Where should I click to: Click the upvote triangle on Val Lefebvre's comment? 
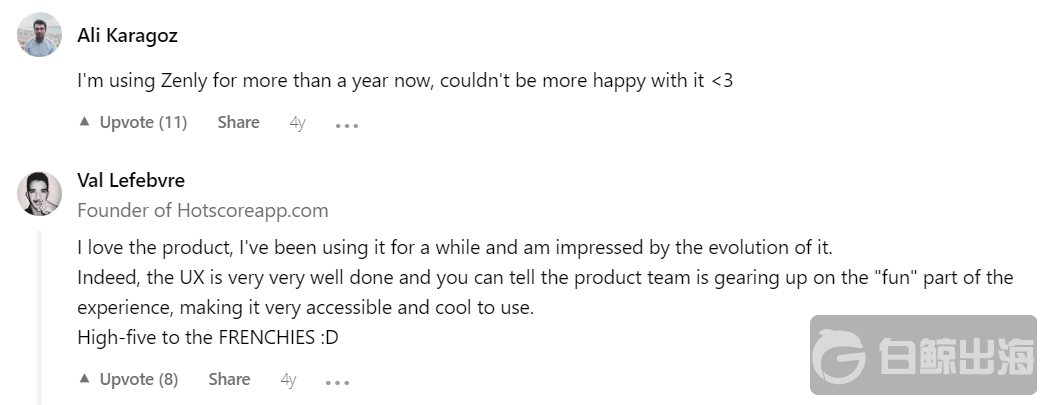84,379
